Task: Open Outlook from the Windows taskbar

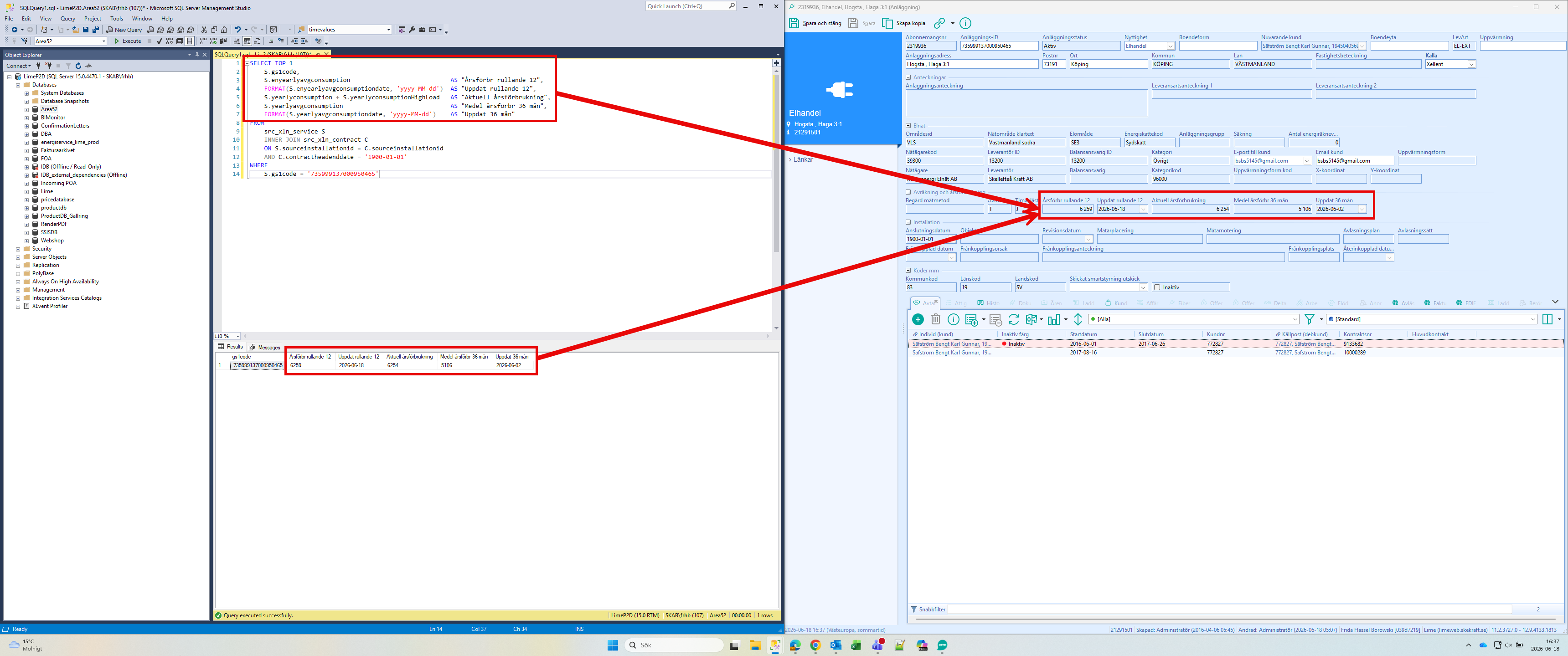Action: [x=836, y=645]
